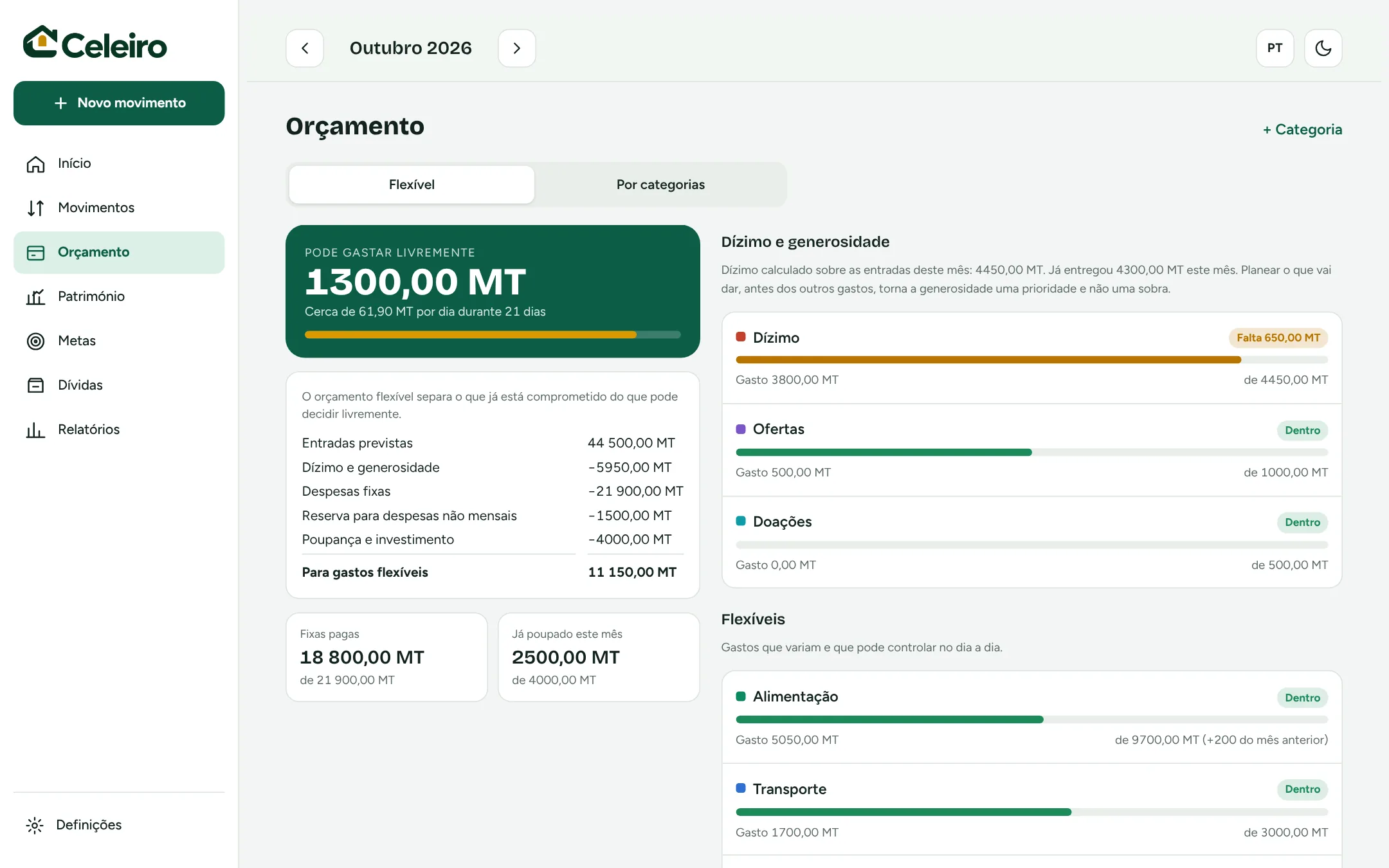Image resolution: width=1389 pixels, height=868 pixels.
Task: Click the Orçamento card icon in sidebar
Action: point(35,253)
